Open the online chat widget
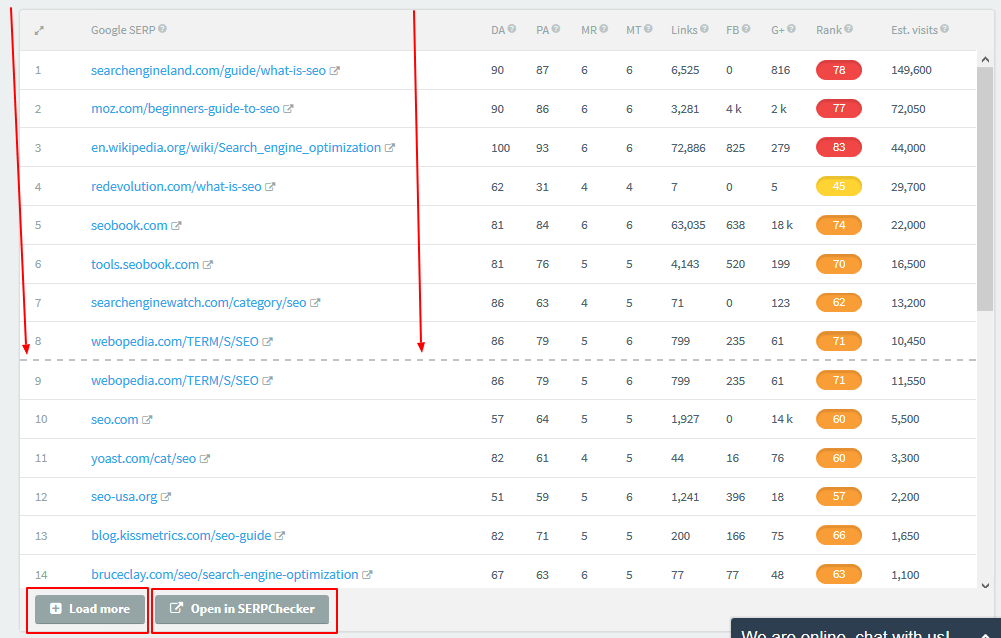This screenshot has height=638, width=1001. (x=866, y=628)
